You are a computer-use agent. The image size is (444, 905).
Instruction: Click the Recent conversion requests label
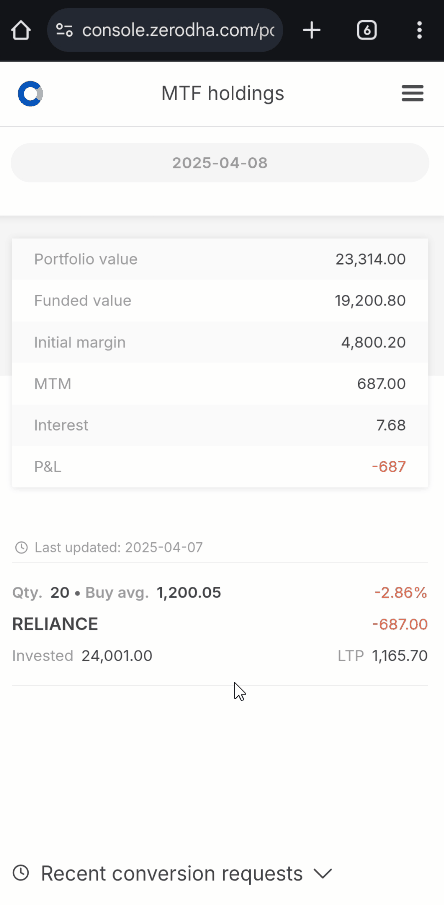point(171,873)
